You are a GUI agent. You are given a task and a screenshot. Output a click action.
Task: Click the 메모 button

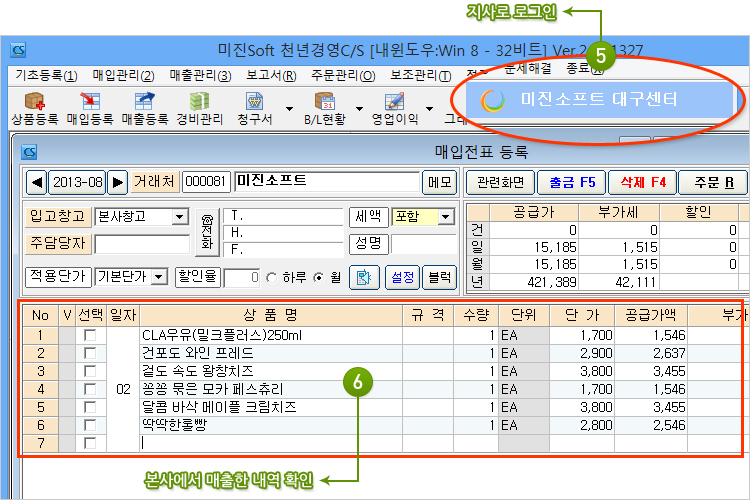coord(440,182)
